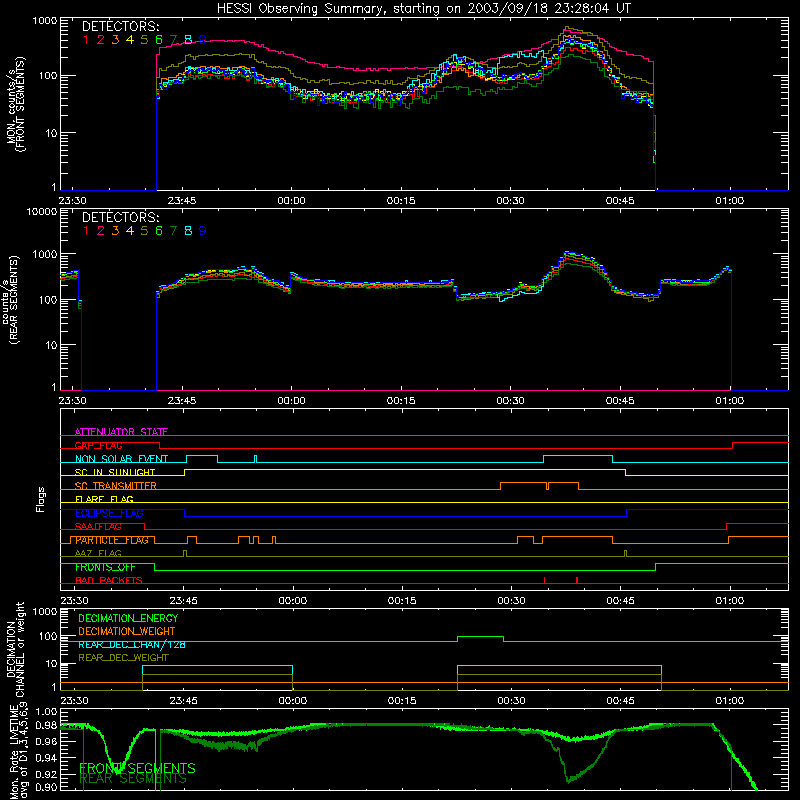800x800 pixels.
Task: Click 0.98 tick on the livetime y-axis
Action: pos(46,726)
